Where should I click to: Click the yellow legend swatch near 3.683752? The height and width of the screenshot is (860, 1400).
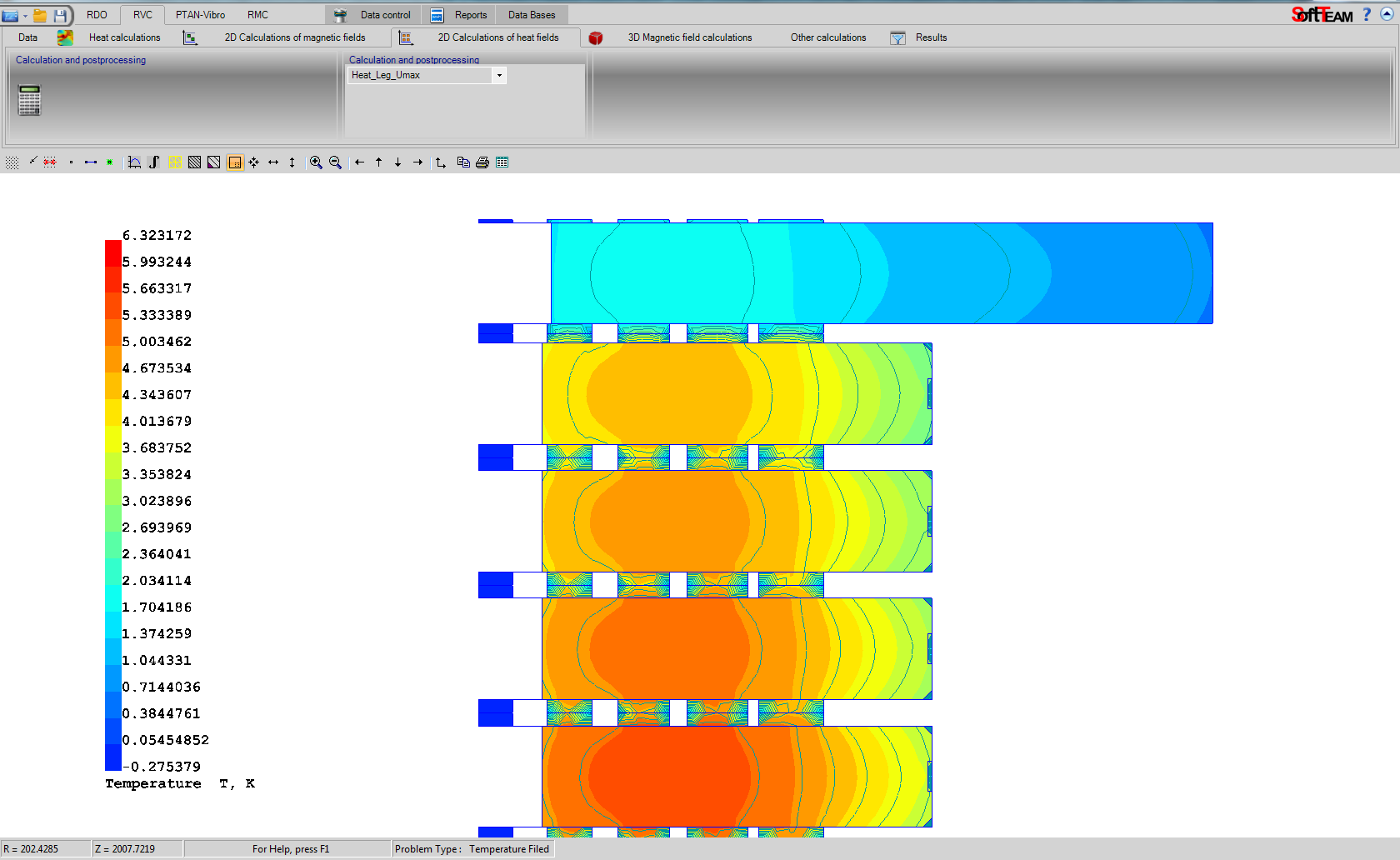[113, 439]
